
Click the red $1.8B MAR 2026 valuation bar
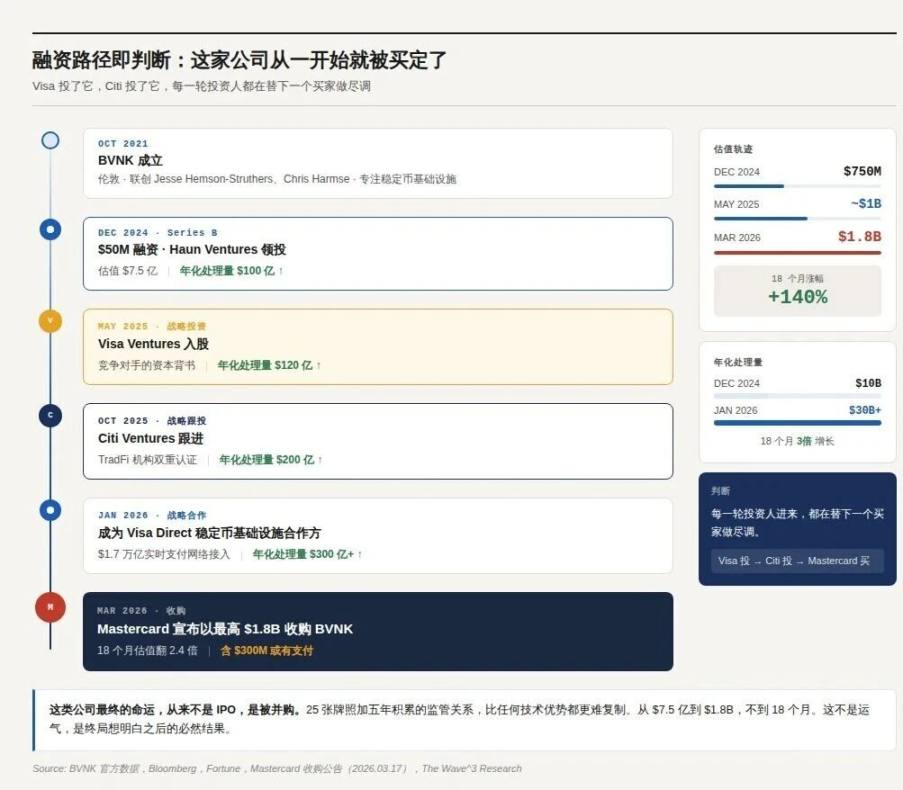797,252
